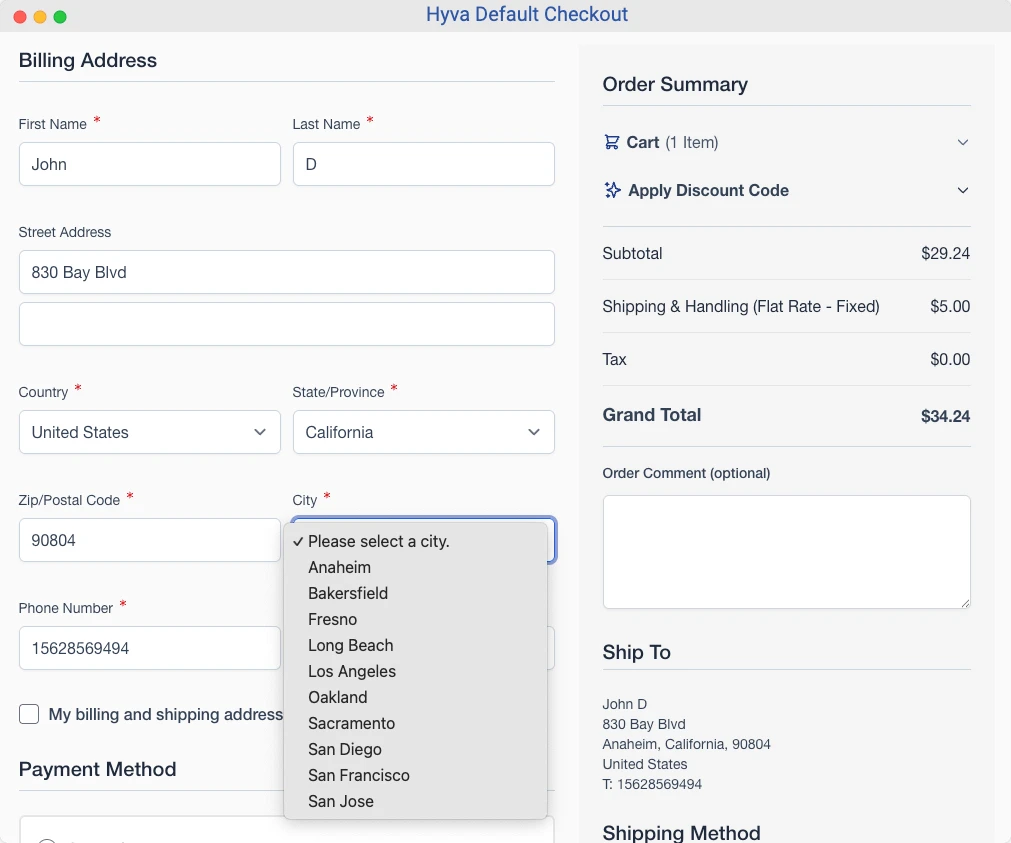Click the shopping cart icon in Order Summary

pyautogui.click(x=611, y=142)
